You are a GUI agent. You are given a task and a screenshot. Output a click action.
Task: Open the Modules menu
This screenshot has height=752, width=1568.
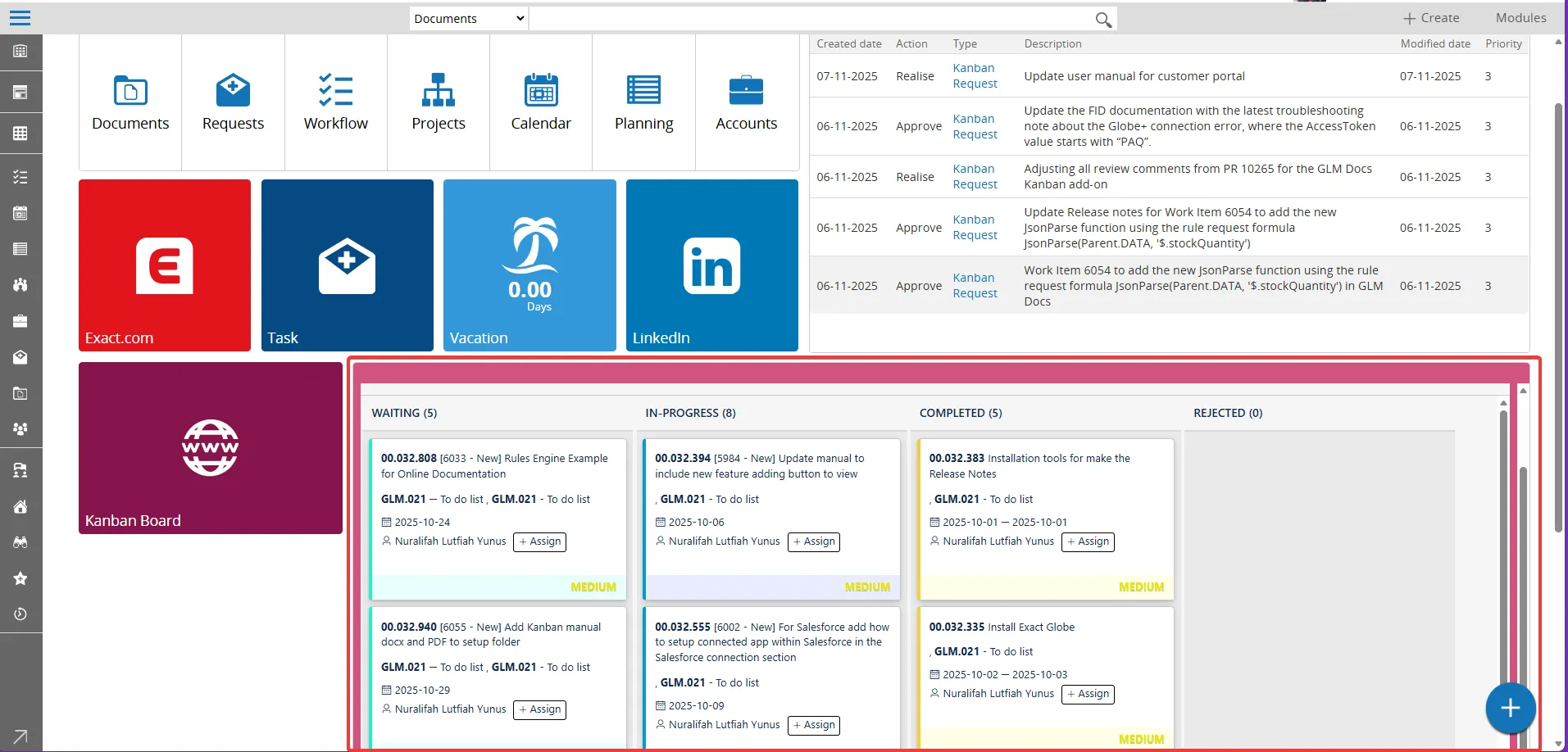click(1520, 17)
